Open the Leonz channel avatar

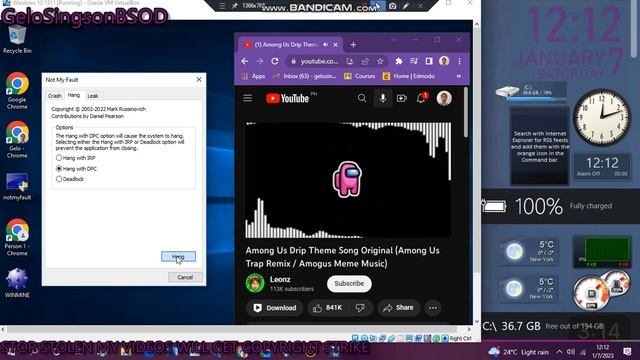click(x=255, y=283)
